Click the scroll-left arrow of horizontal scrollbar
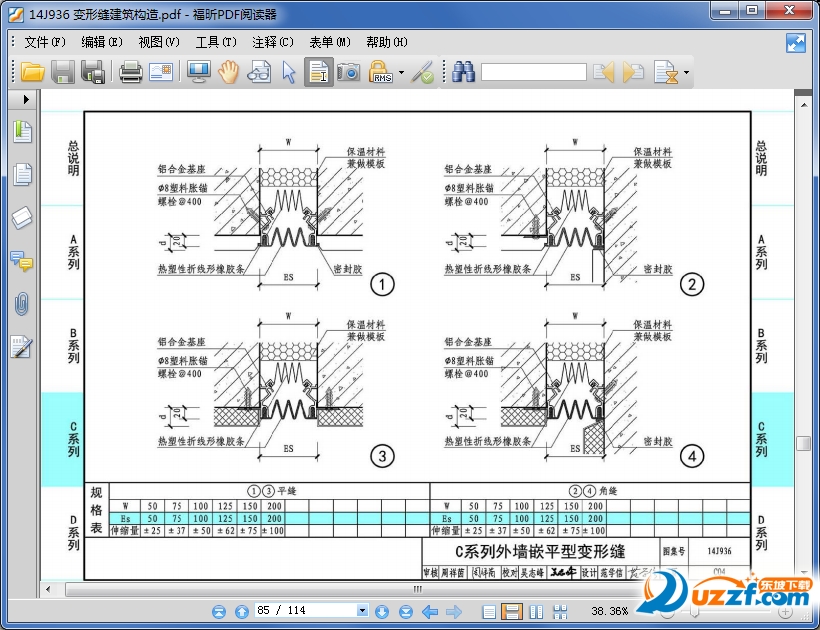Screen dimensions: 820x630 pos(48,590)
